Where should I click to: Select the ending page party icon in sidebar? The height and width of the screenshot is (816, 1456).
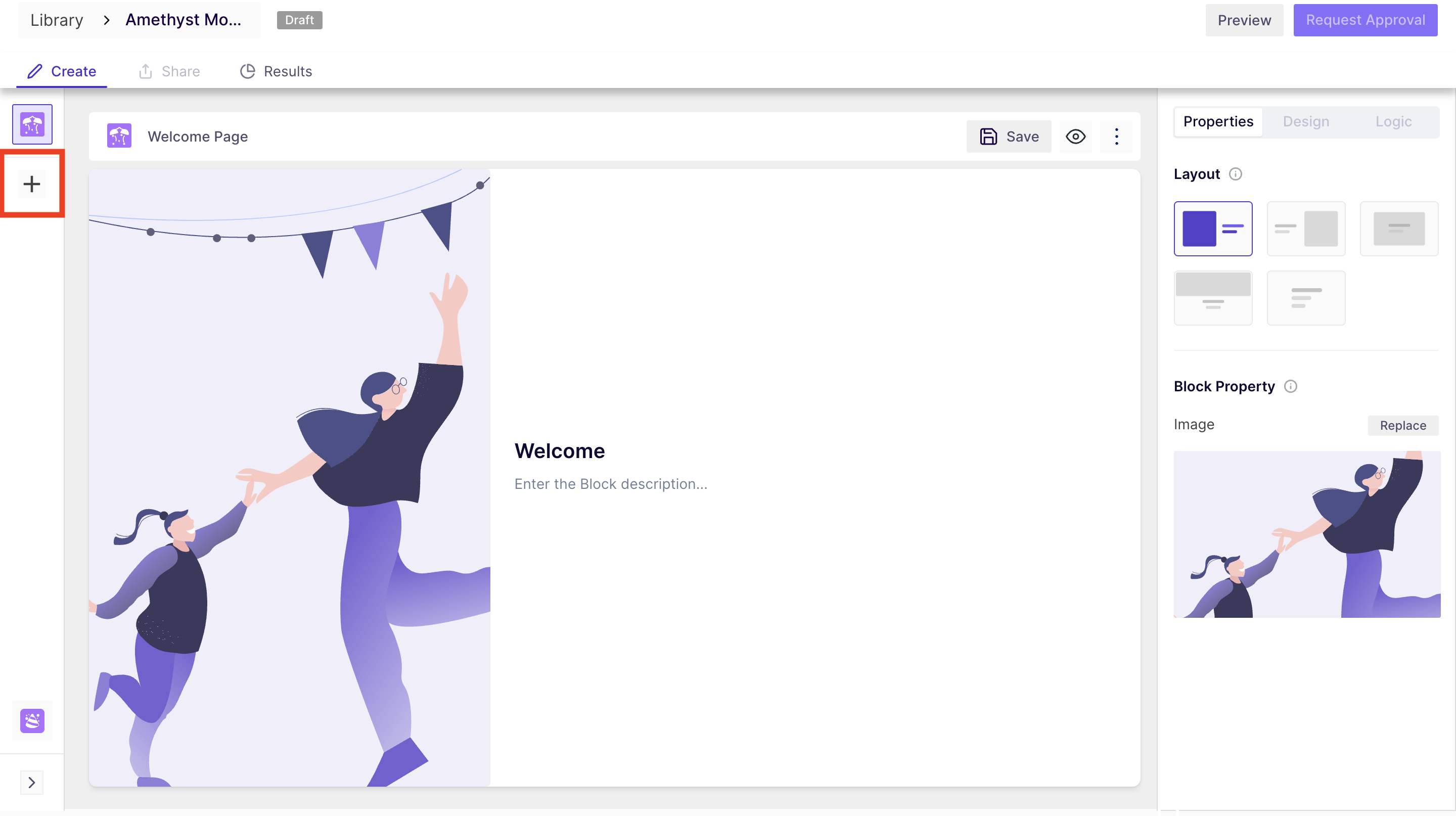(32, 720)
